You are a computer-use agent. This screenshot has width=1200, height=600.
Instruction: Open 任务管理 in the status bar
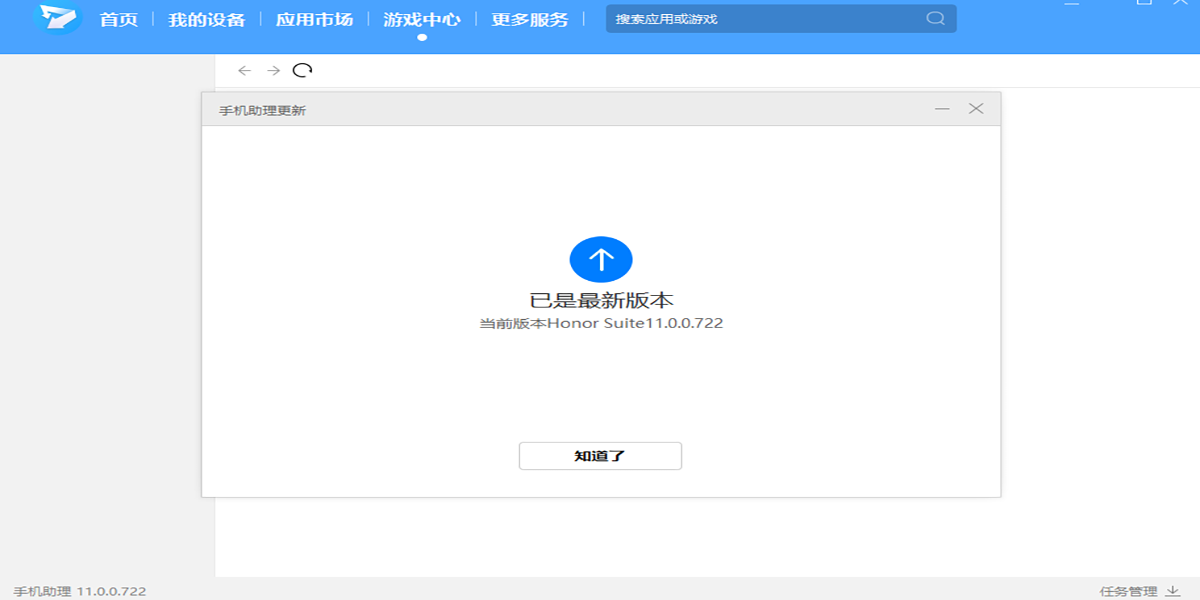coord(1128,591)
